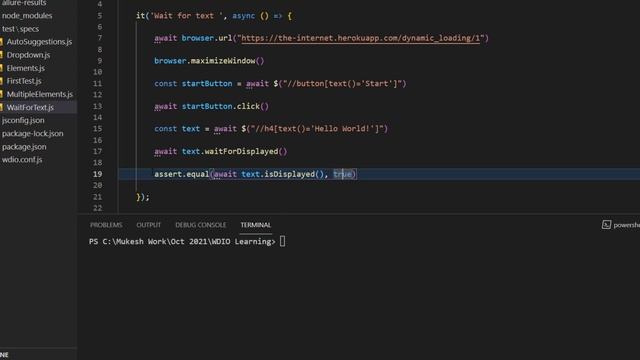Switch to the OUTPUT panel tab

coord(149,225)
